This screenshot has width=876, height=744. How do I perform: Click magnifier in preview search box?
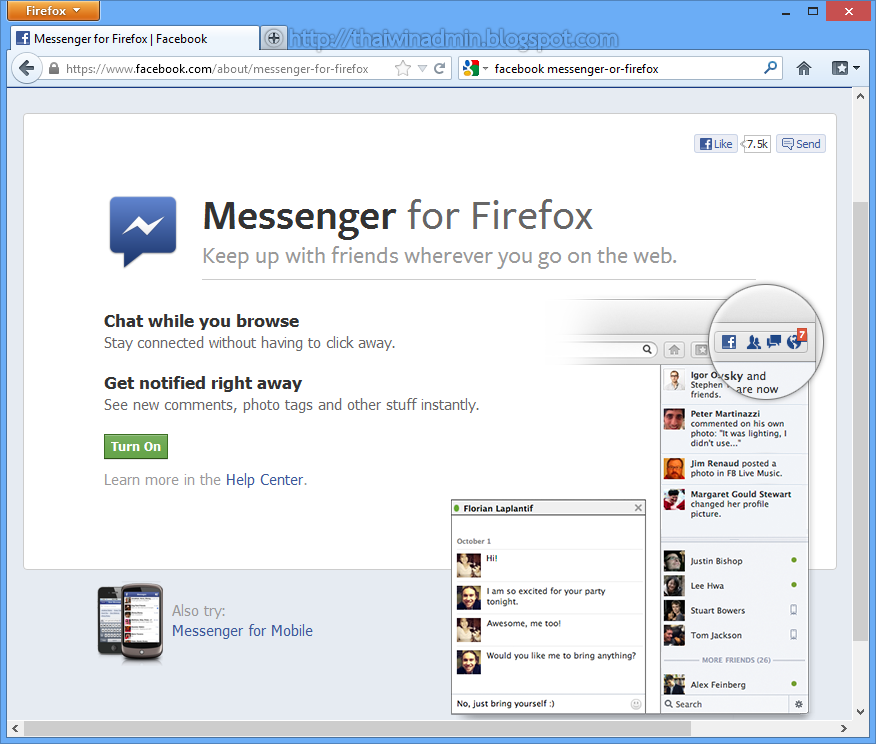point(647,349)
